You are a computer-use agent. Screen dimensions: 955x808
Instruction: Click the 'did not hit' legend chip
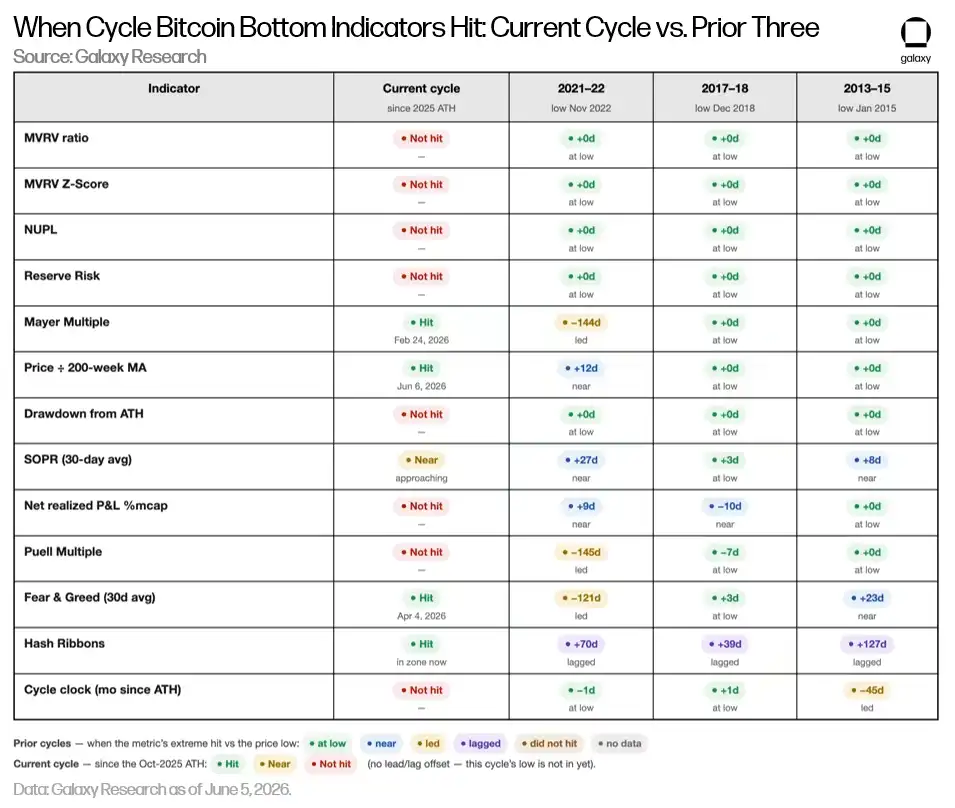coord(549,743)
